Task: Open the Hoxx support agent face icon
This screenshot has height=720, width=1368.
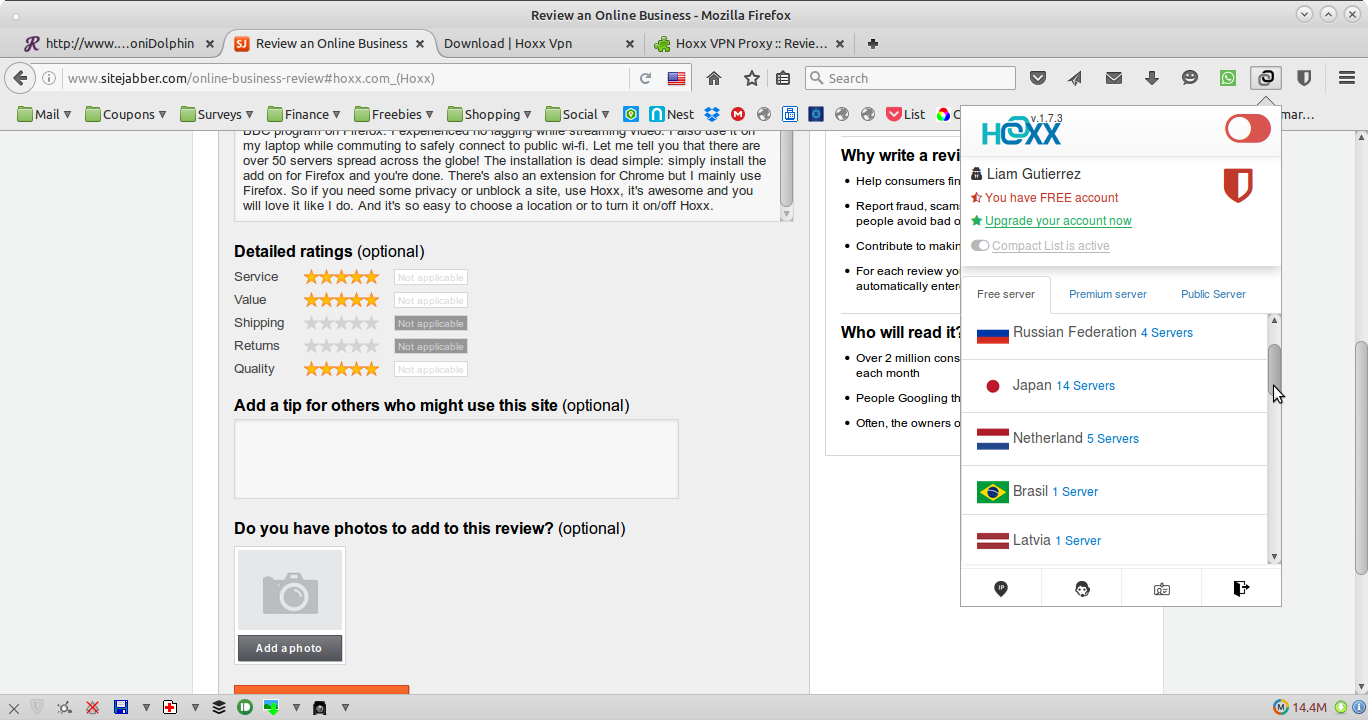Action: (x=1082, y=589)
